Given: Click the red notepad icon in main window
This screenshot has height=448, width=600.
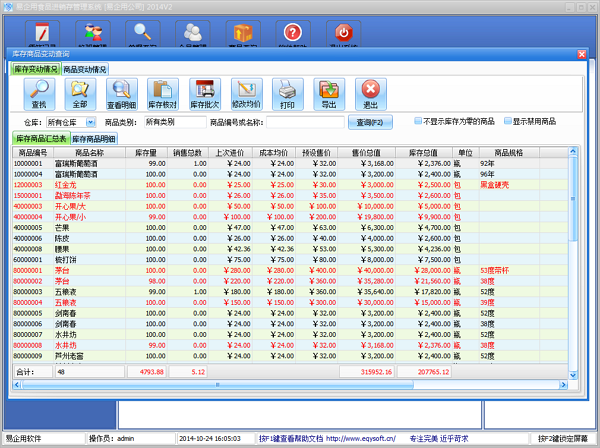Looking at the screenshot, I should (42, 34).
